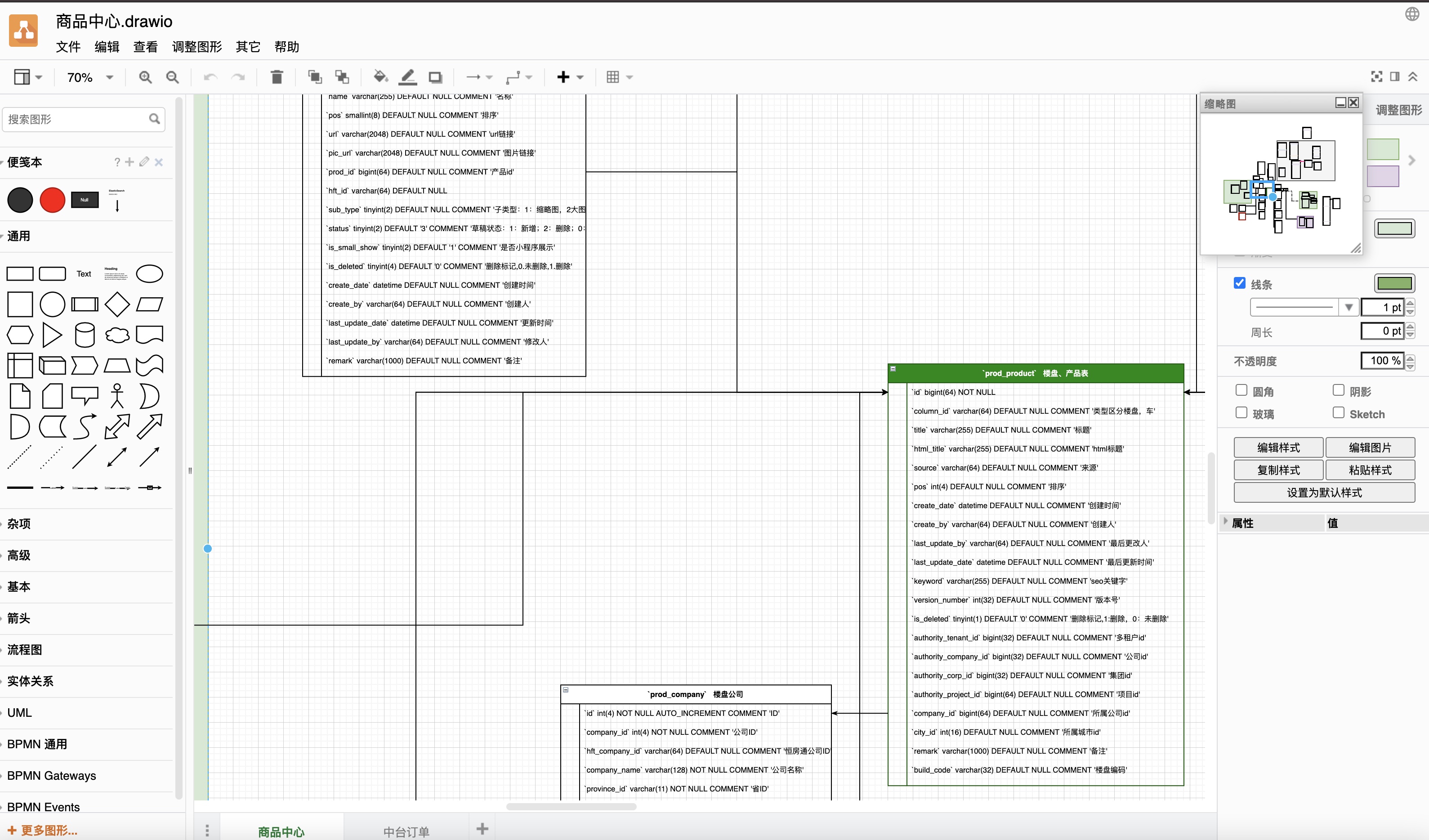The width and height of the screenshot is (1429, 840).
Task: Expand the 实体关系 shape category
Action: (x=30, y=681)
